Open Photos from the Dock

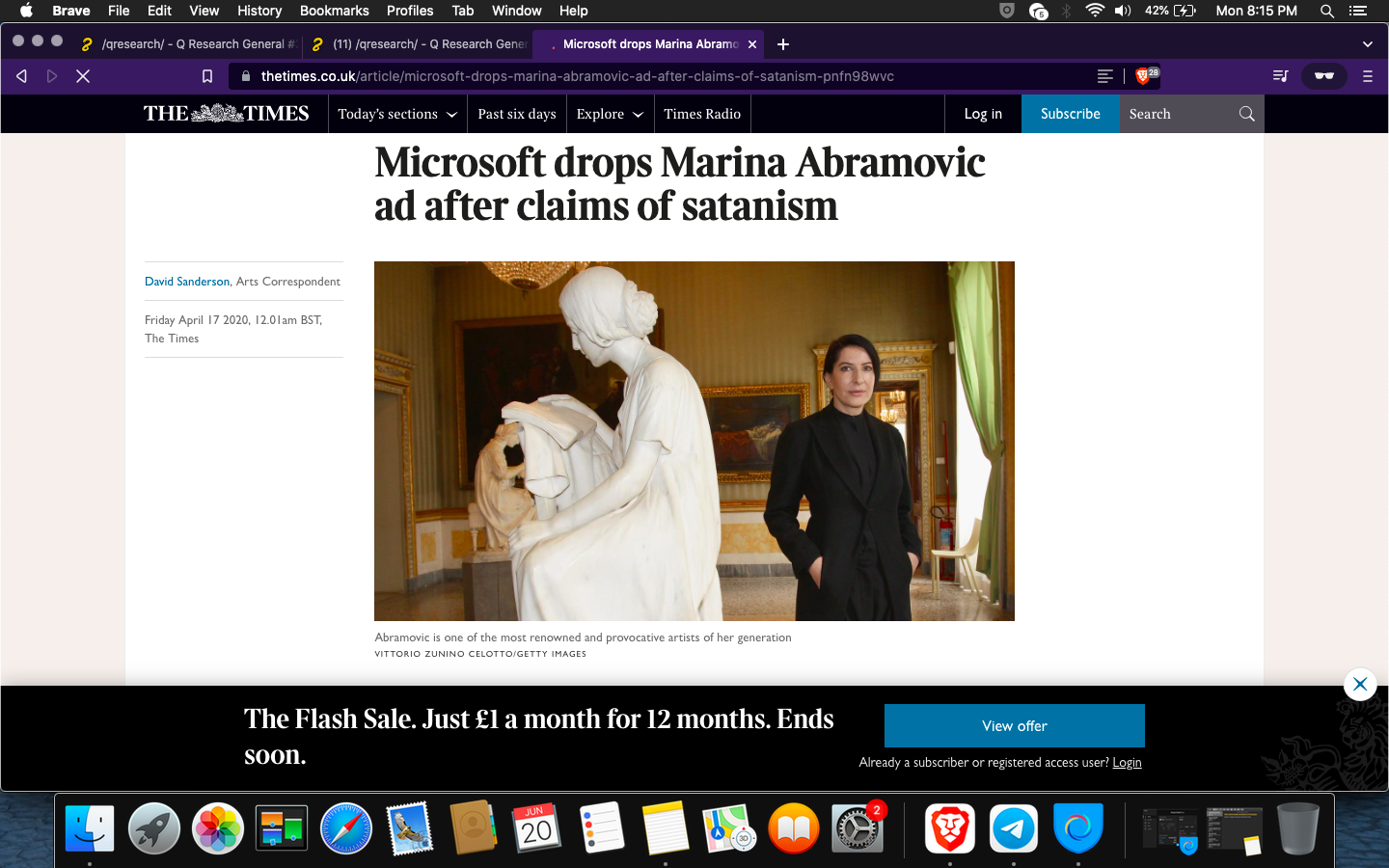[x=218, y=828]
